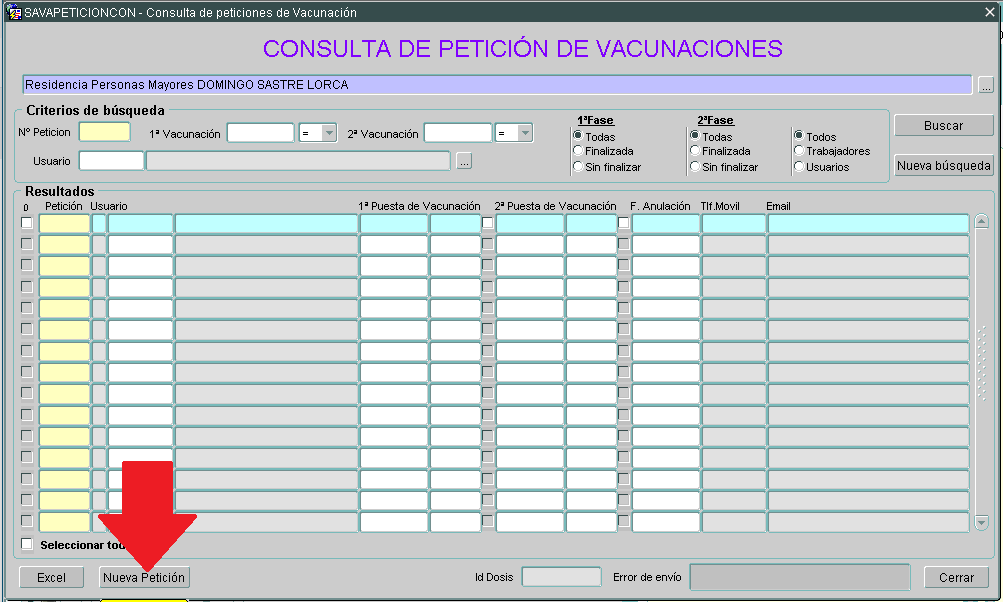This screenshot has height=602, width=1003.
Task: Choose the Trabajadores radio option
Action: pyautogui.click(x=799, y=152)
